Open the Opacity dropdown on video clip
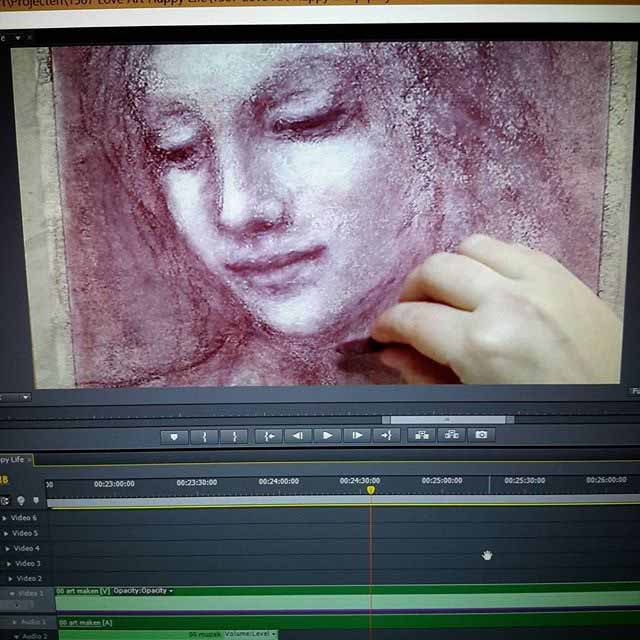This screenshot has height=640, width=640. pos(171,591)
